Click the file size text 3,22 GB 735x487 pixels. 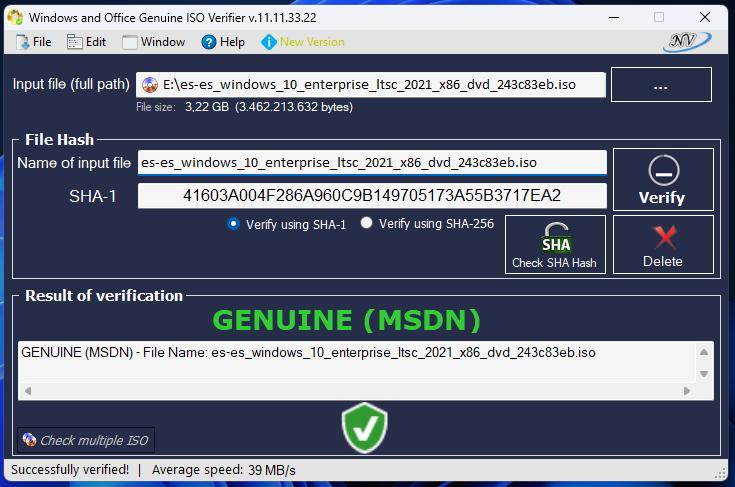269,107
